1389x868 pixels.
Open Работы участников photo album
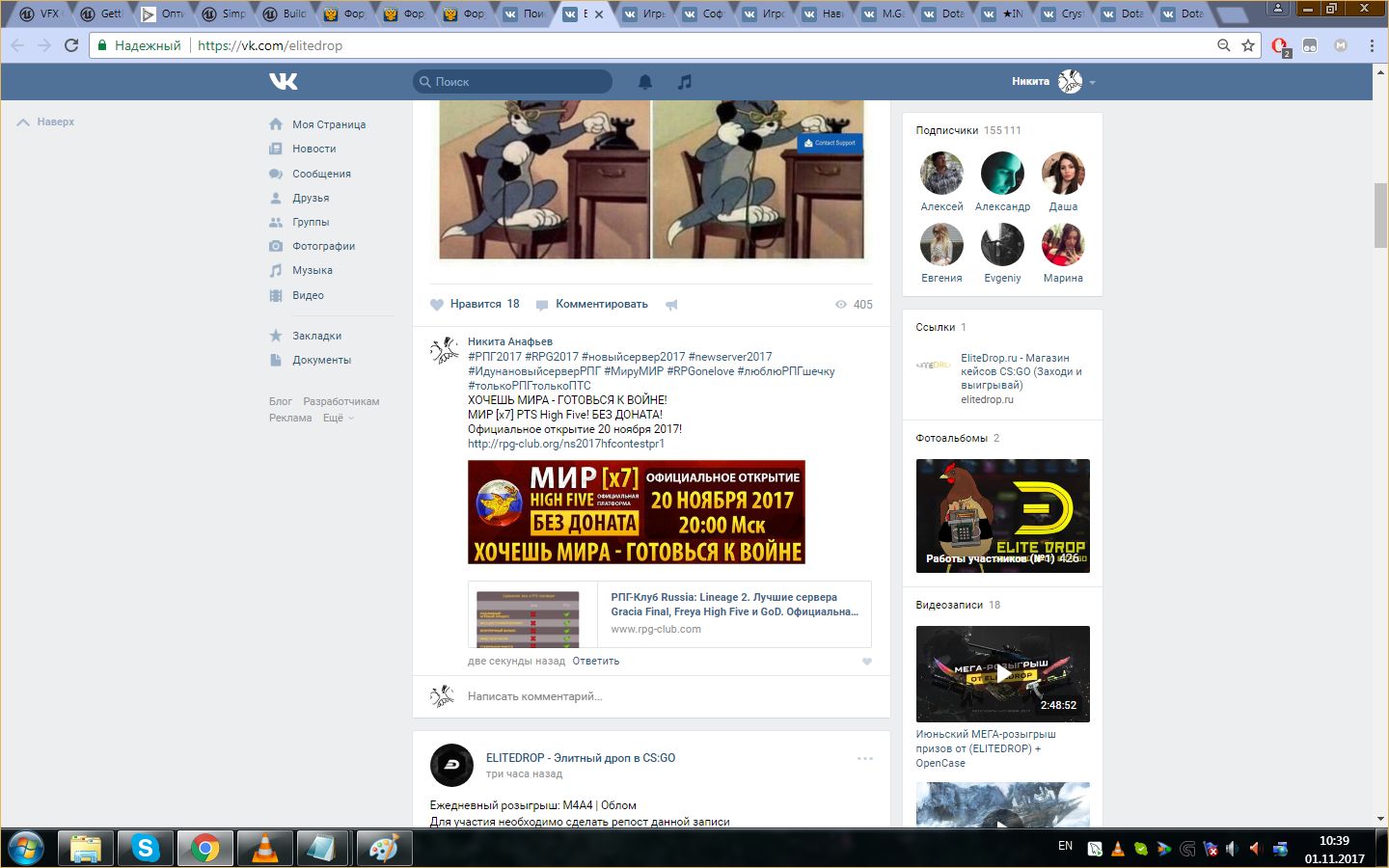[x=1003, y=516]
